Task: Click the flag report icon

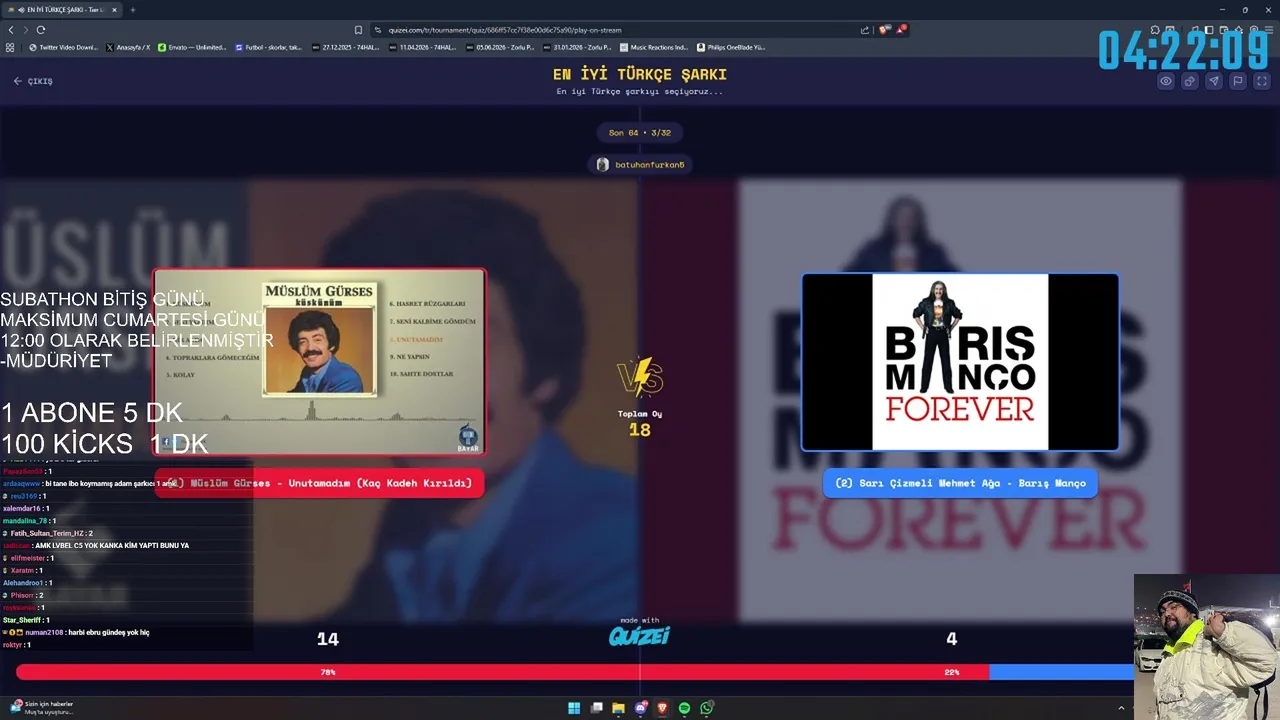Action: click(1238, 82)
